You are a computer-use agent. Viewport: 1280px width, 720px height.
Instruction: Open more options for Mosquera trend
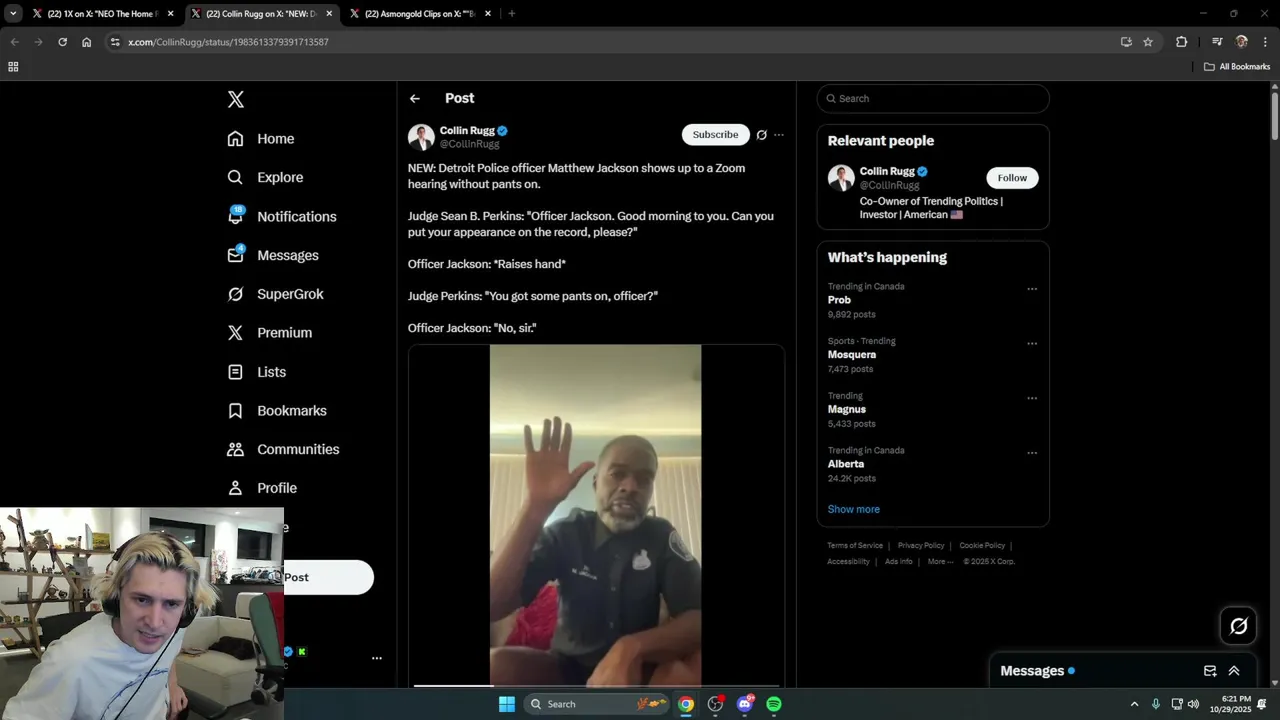[x=1032, y=343]
